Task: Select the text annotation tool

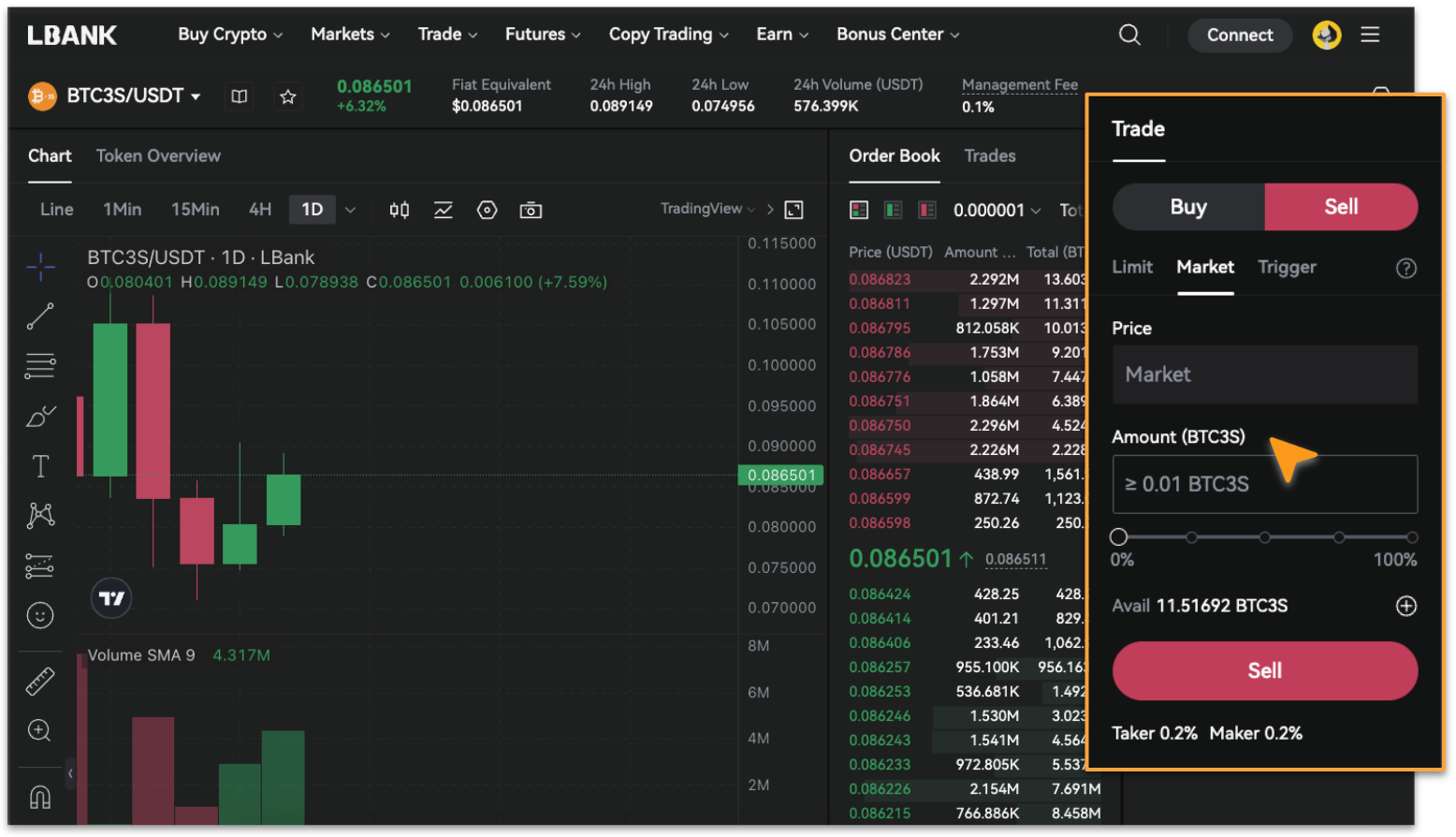Action: tap(39, 465)
